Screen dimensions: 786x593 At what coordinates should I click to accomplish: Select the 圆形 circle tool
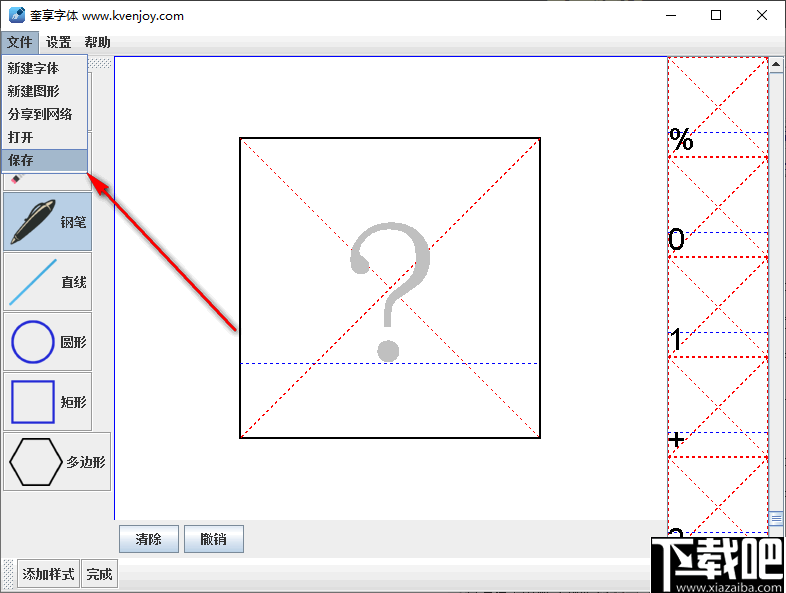point(48,341)
